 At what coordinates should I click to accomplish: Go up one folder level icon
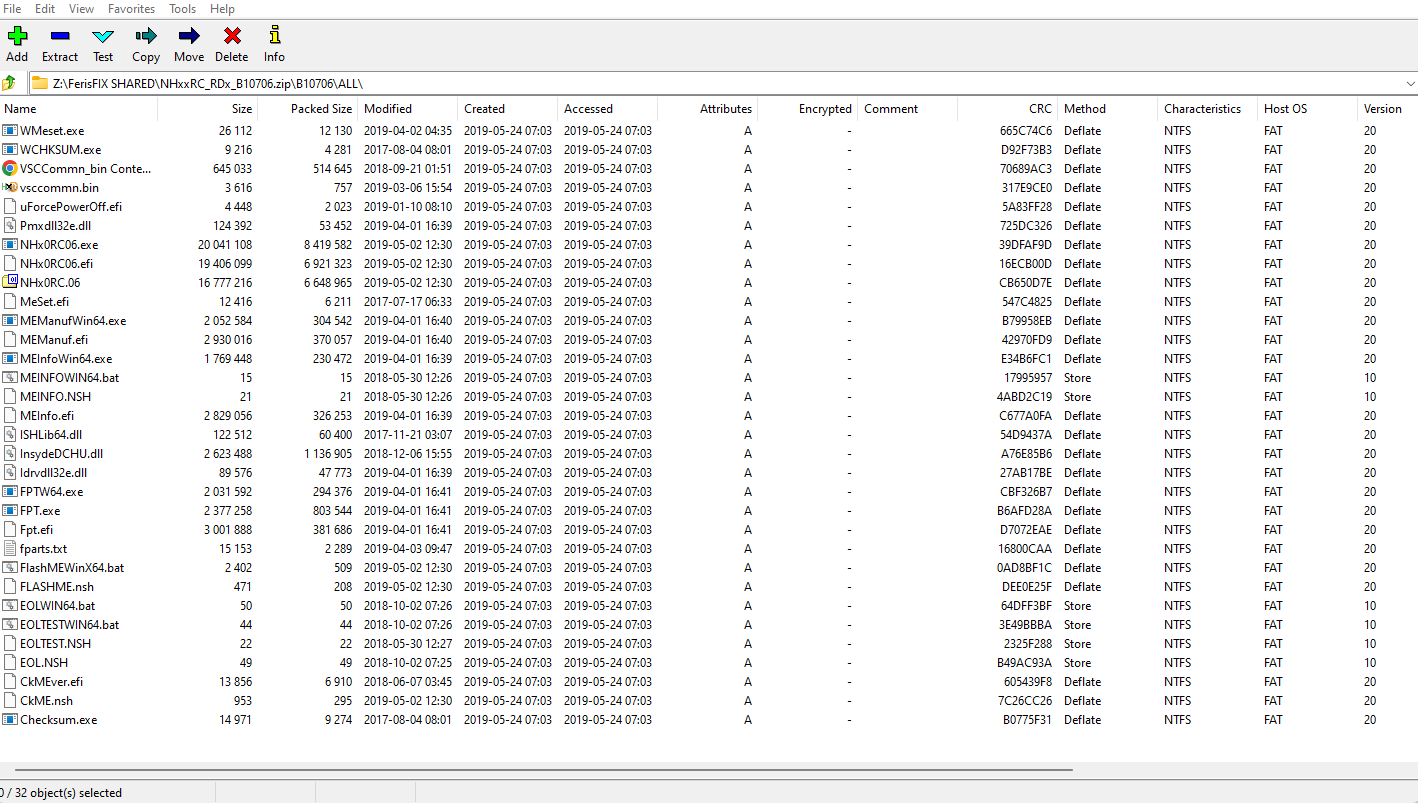point(10,83)
